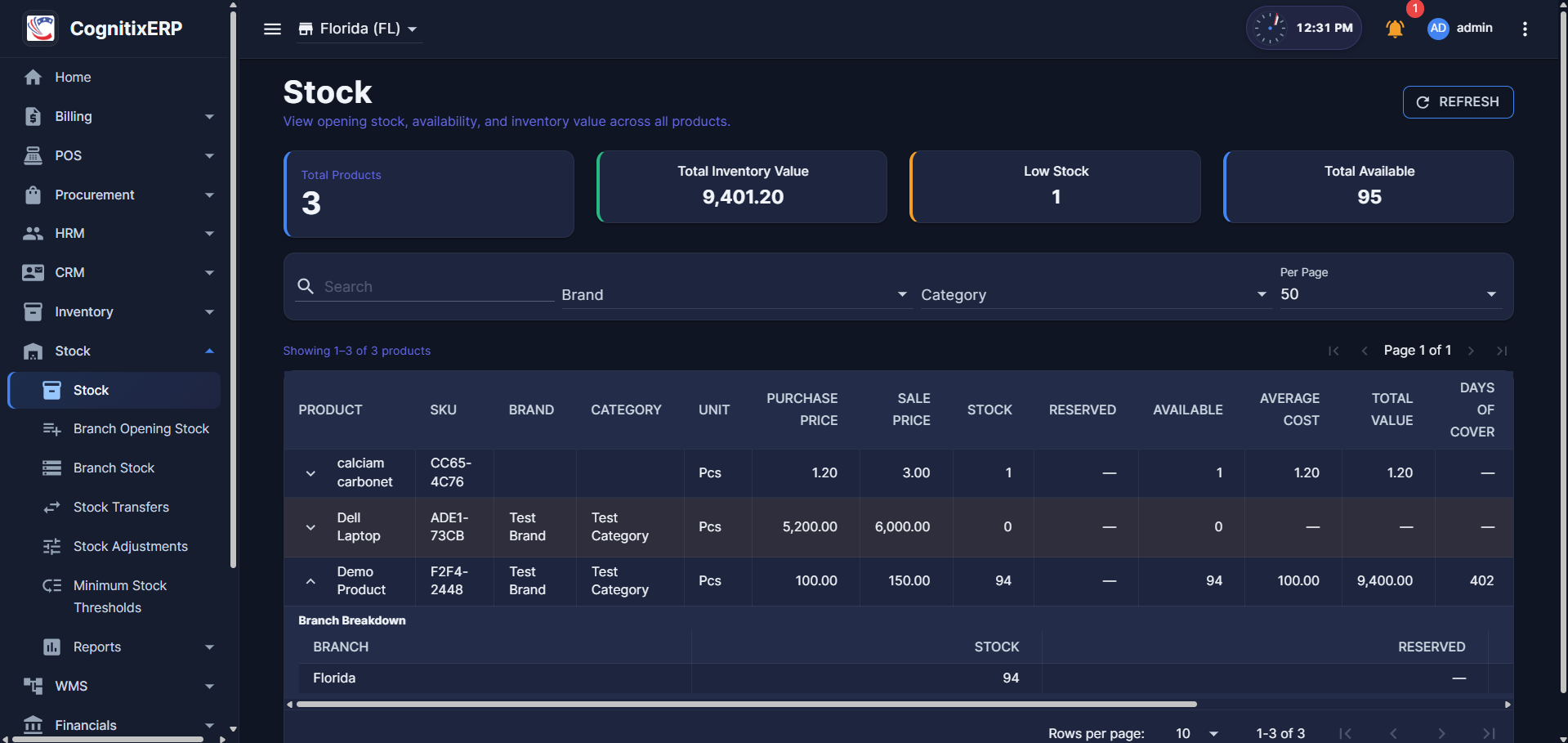
Task: Click the CRM contact card icon
Action: (x=33, y=272)
